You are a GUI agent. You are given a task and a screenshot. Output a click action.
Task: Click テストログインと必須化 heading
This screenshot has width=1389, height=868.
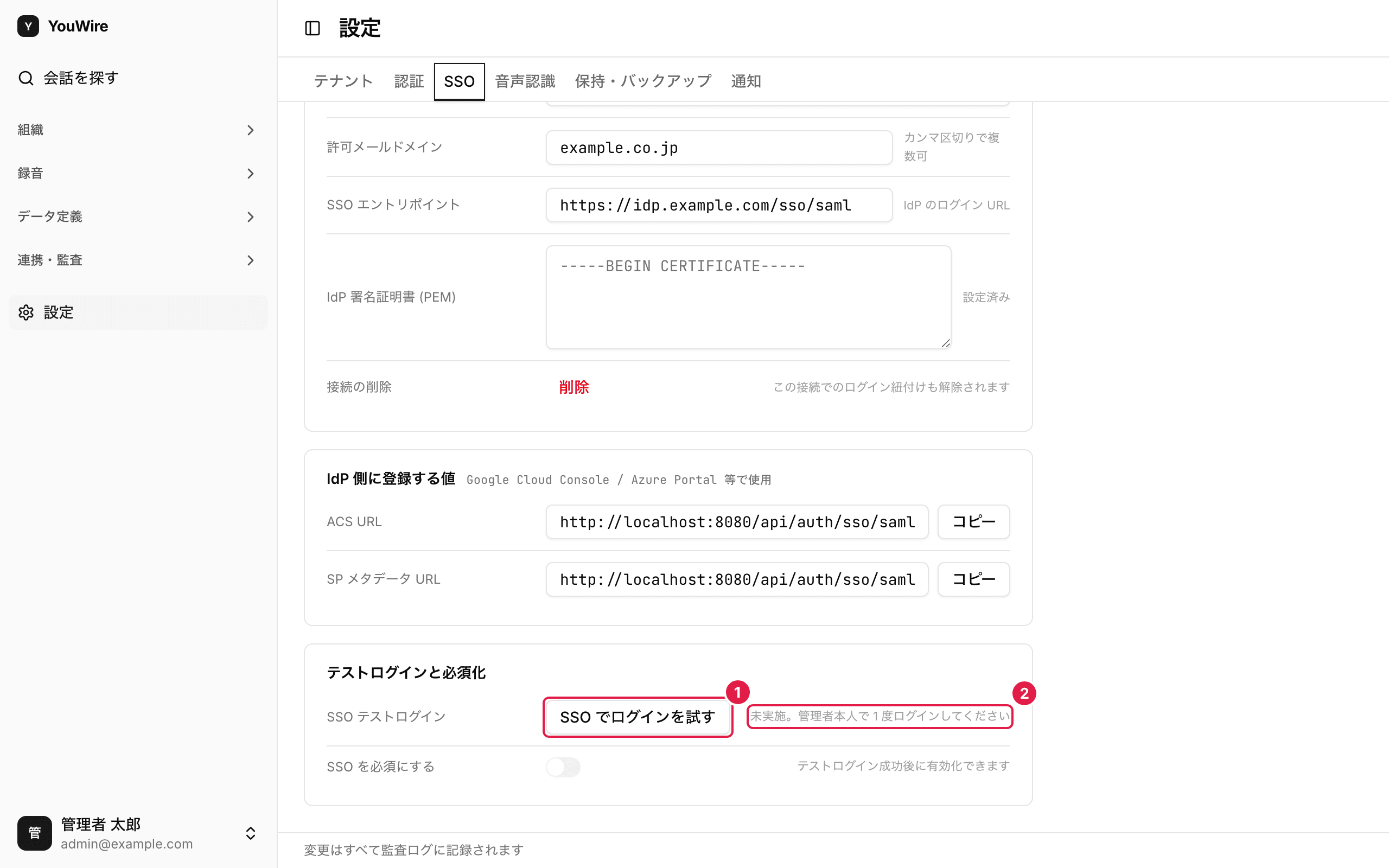pyautogui.click(x=406, y=673)
